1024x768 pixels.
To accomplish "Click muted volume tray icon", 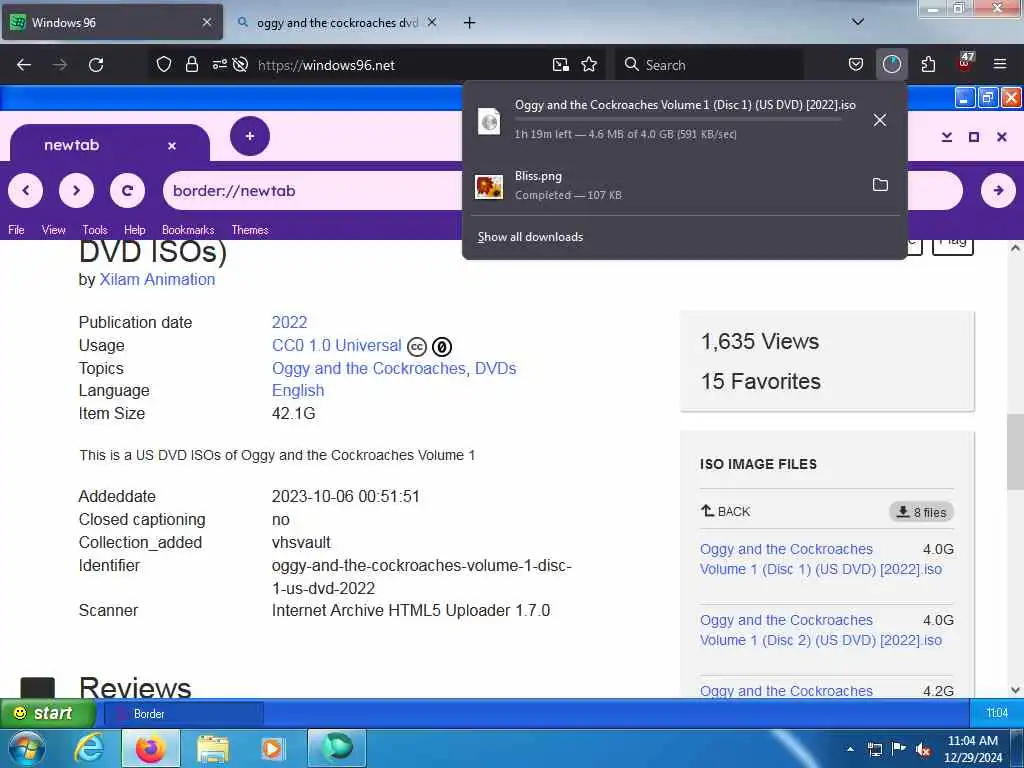I will point(923,750).
